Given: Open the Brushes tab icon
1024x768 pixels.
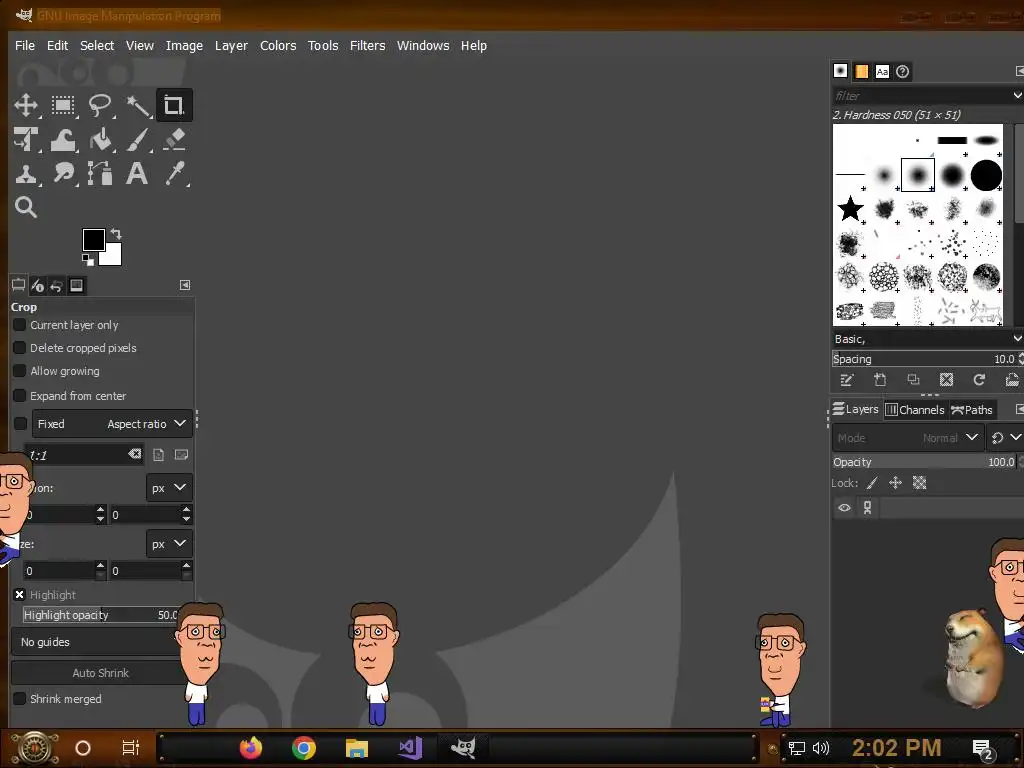Looking at the screenshot, I should tap(840, 71).
